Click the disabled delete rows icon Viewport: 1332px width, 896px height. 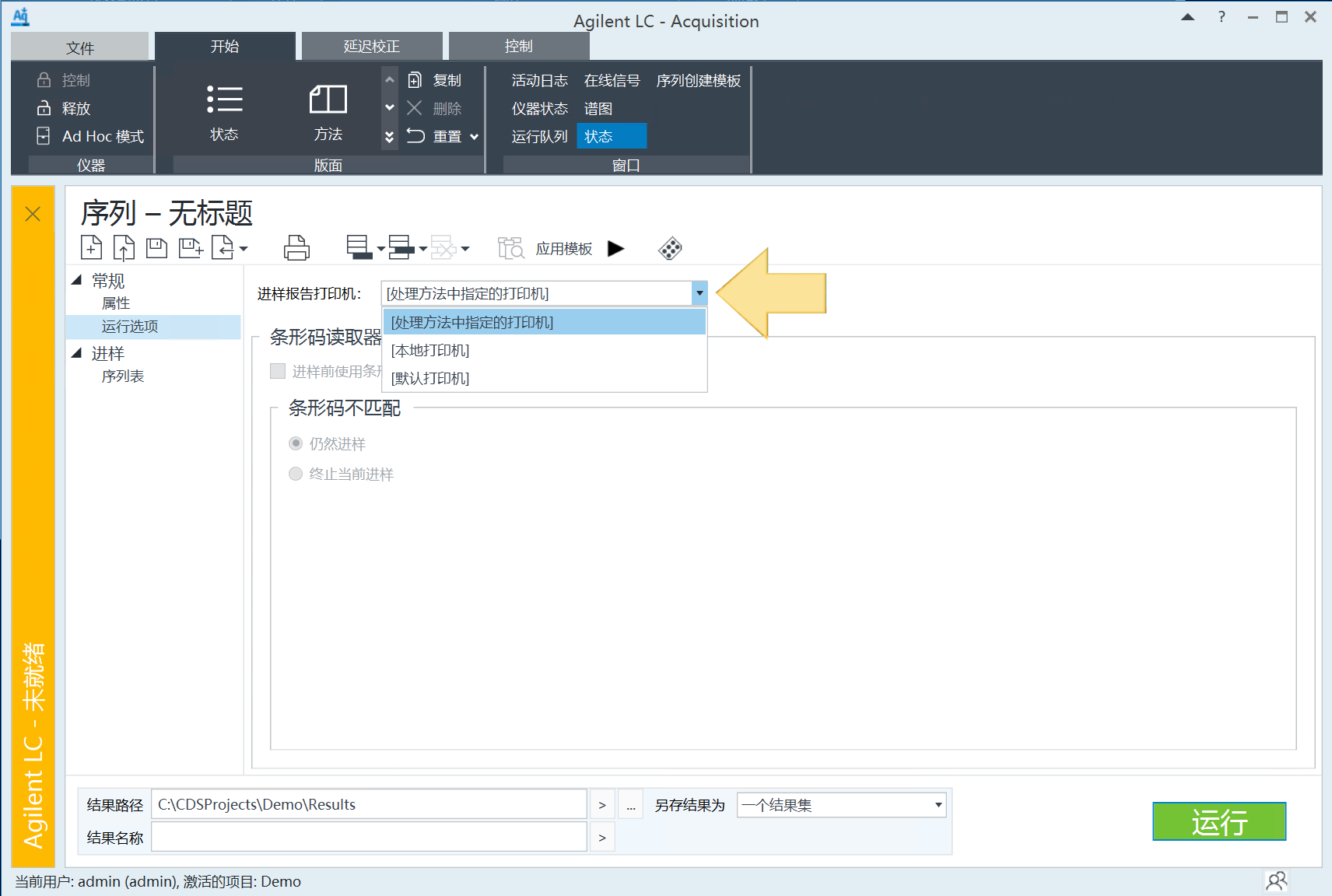tap(443, 248)
